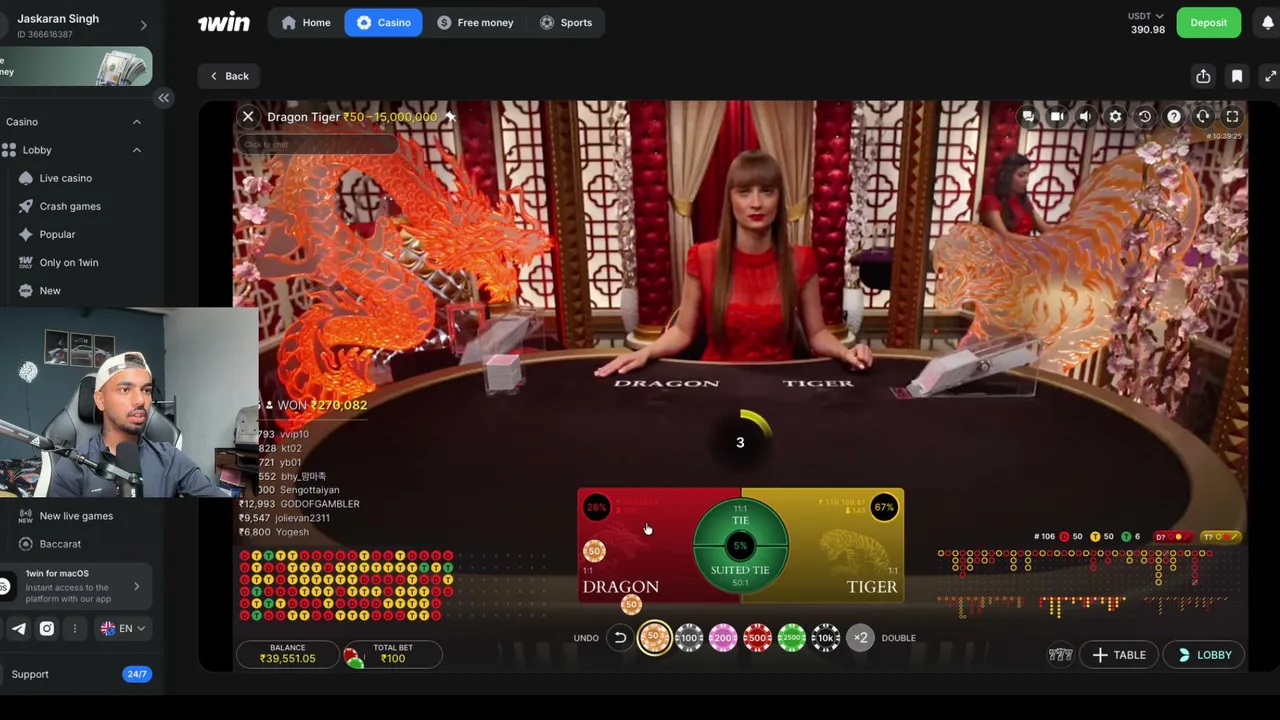Share the game via share icon
Screen dimensions: 1280x720
click(1203, 76)
